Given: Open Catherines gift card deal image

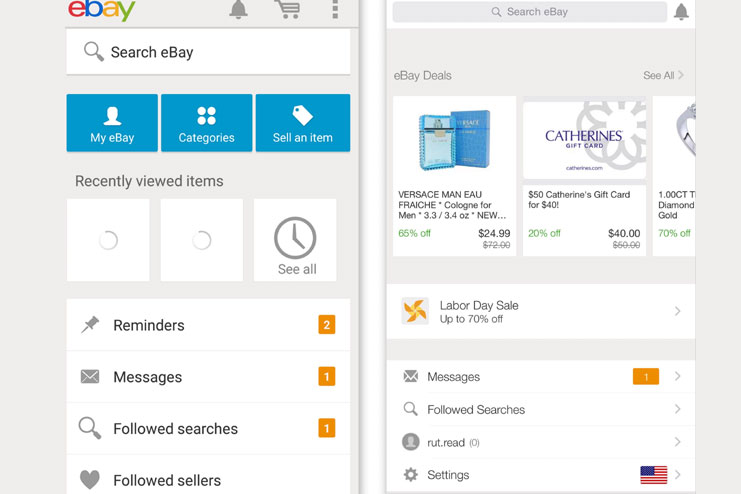Looking at the screenshot, I should [x=585, y=140].
